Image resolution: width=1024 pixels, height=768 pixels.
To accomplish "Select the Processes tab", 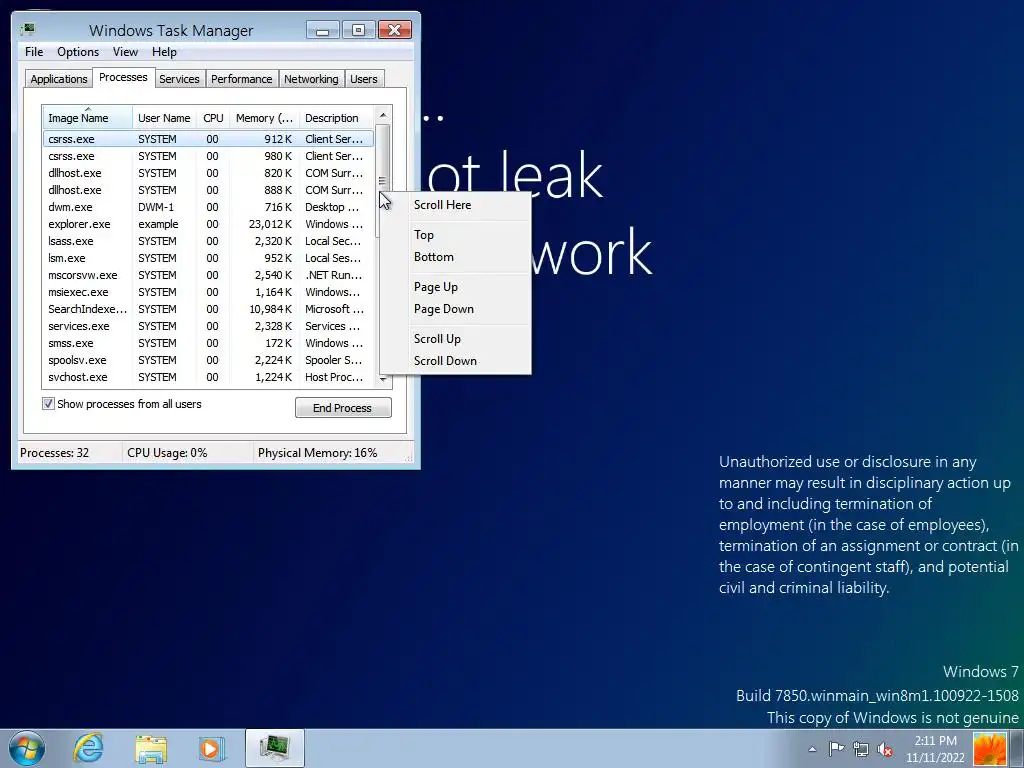I will point(123,77).
